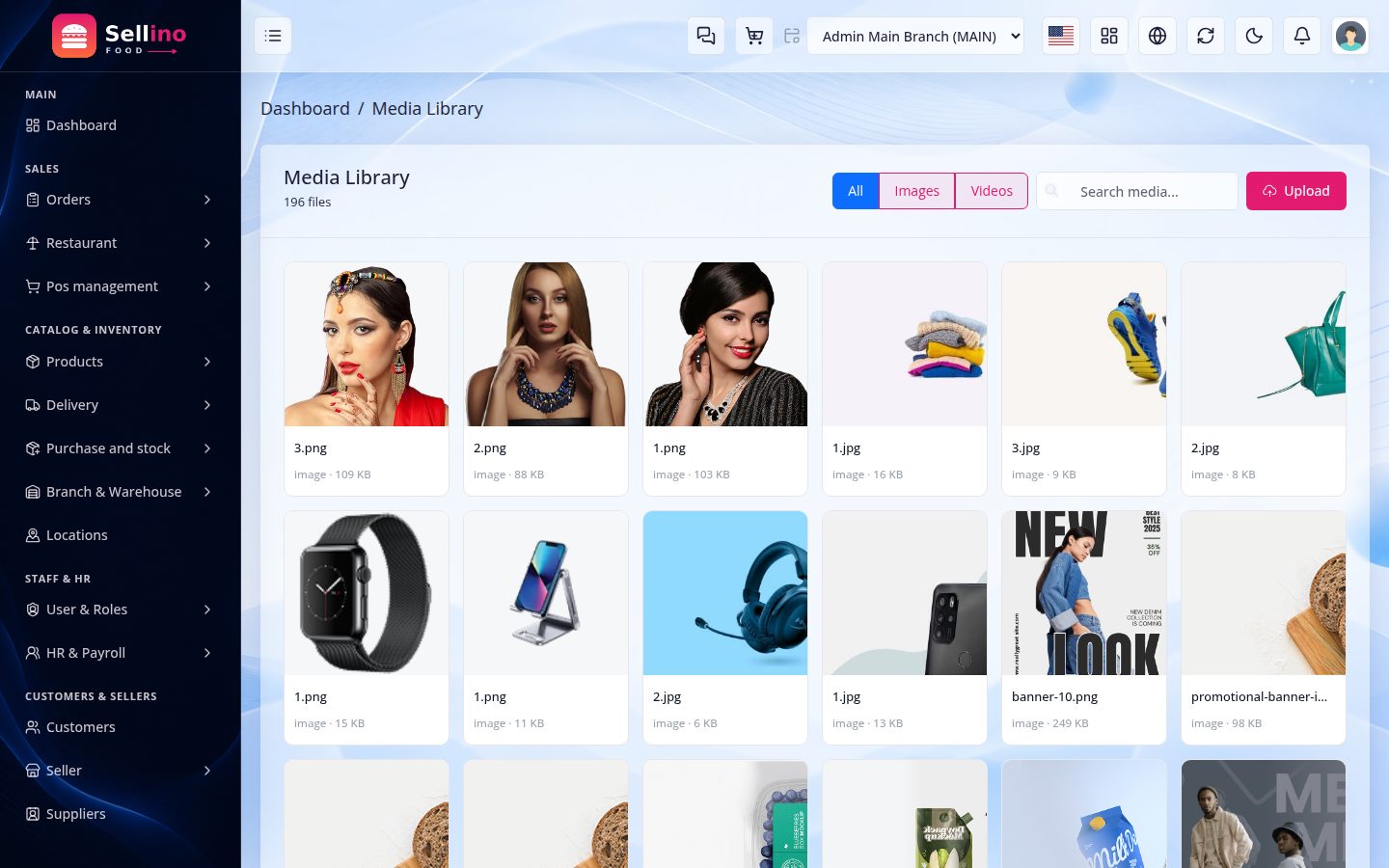Expand the User & Roles menu
Image resolution: width=1389 pixels, height=868 pixels.
tap(121, 610)
